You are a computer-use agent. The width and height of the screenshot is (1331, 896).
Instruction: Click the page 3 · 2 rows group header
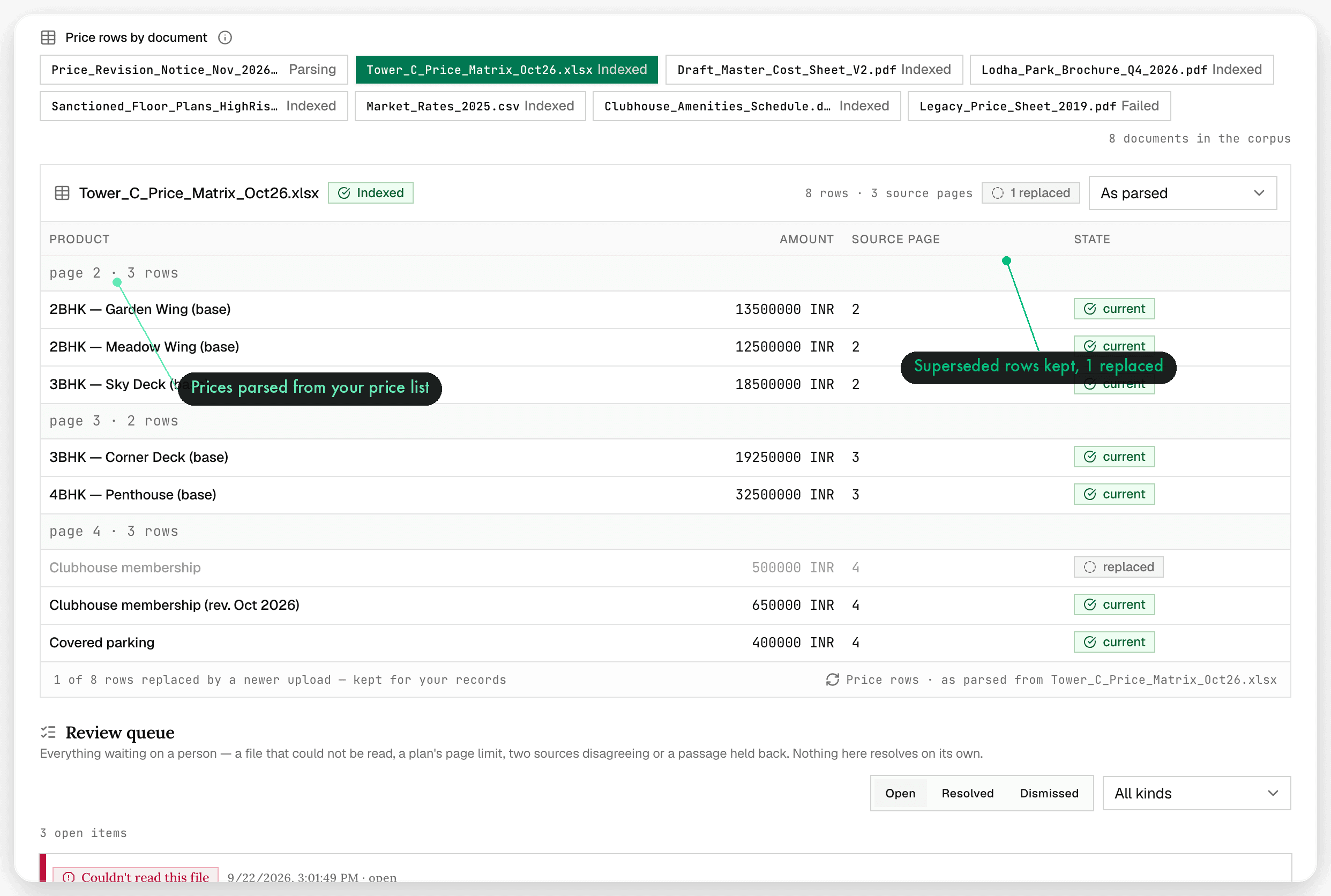click(665, 421)
